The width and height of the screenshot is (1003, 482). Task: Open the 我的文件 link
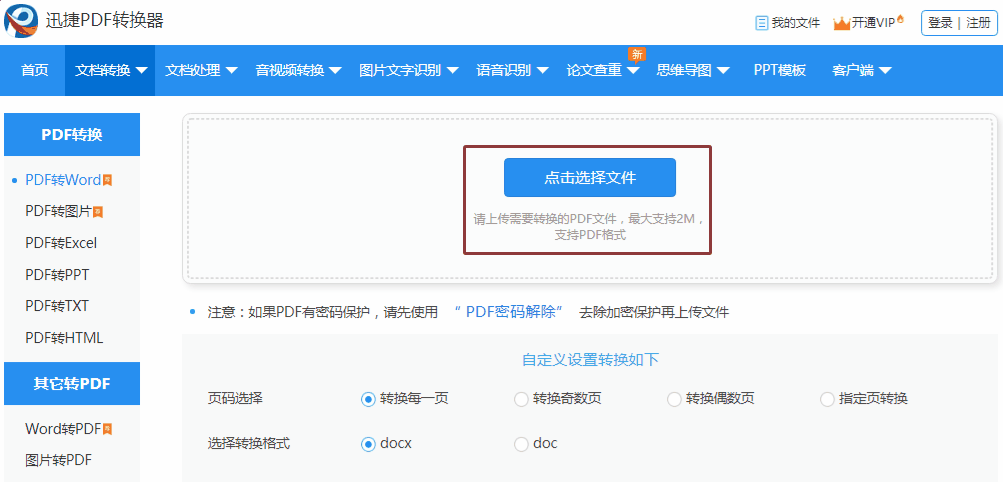(795, 23)
